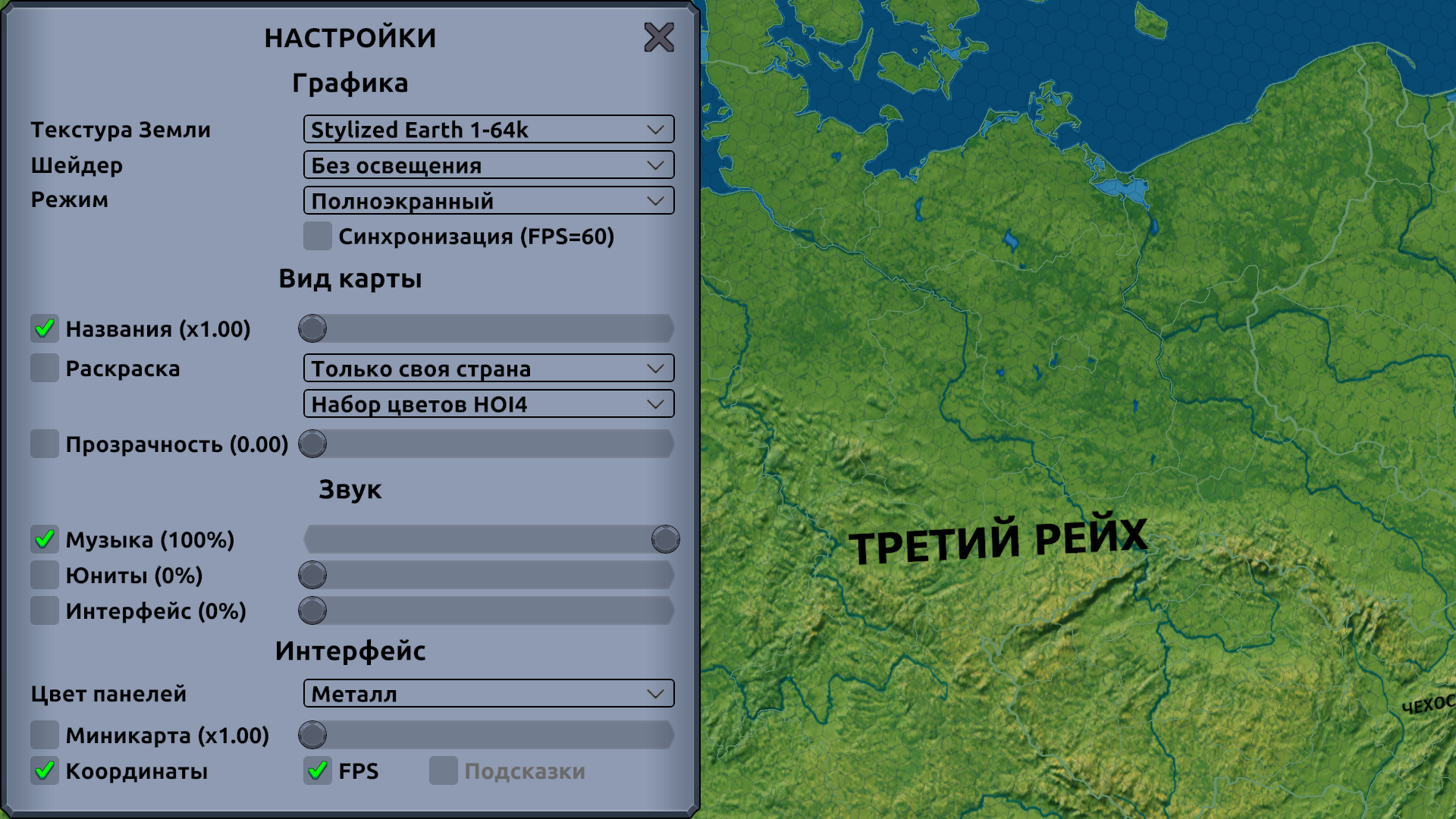Enable the Миникарта checkbox
1456x819 pixels.
pyautogui.click(x=45, y=735)
